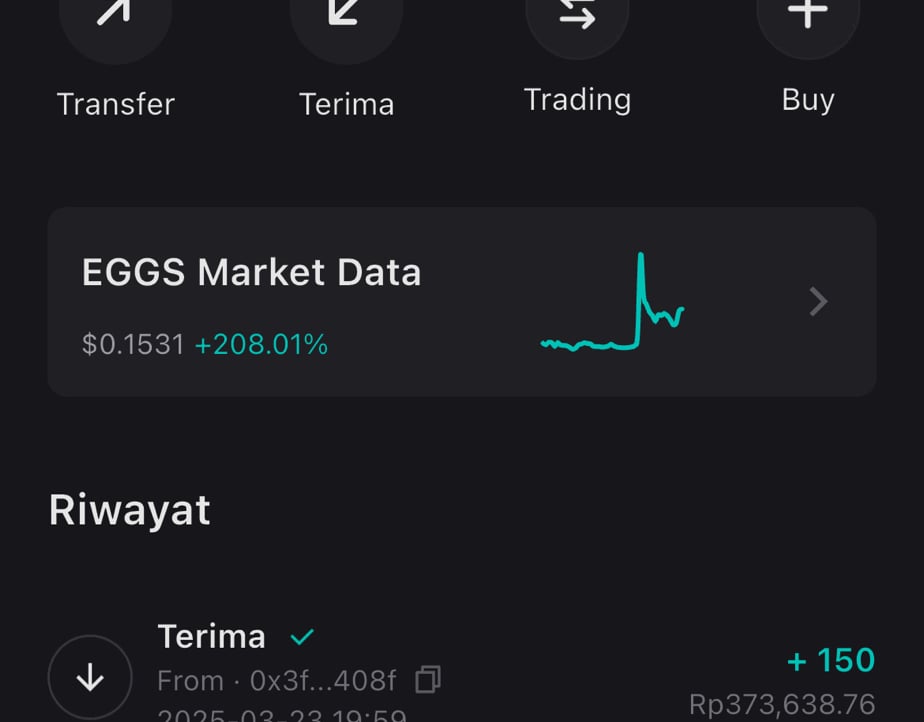Choose the Buy label

pos(808,100)
